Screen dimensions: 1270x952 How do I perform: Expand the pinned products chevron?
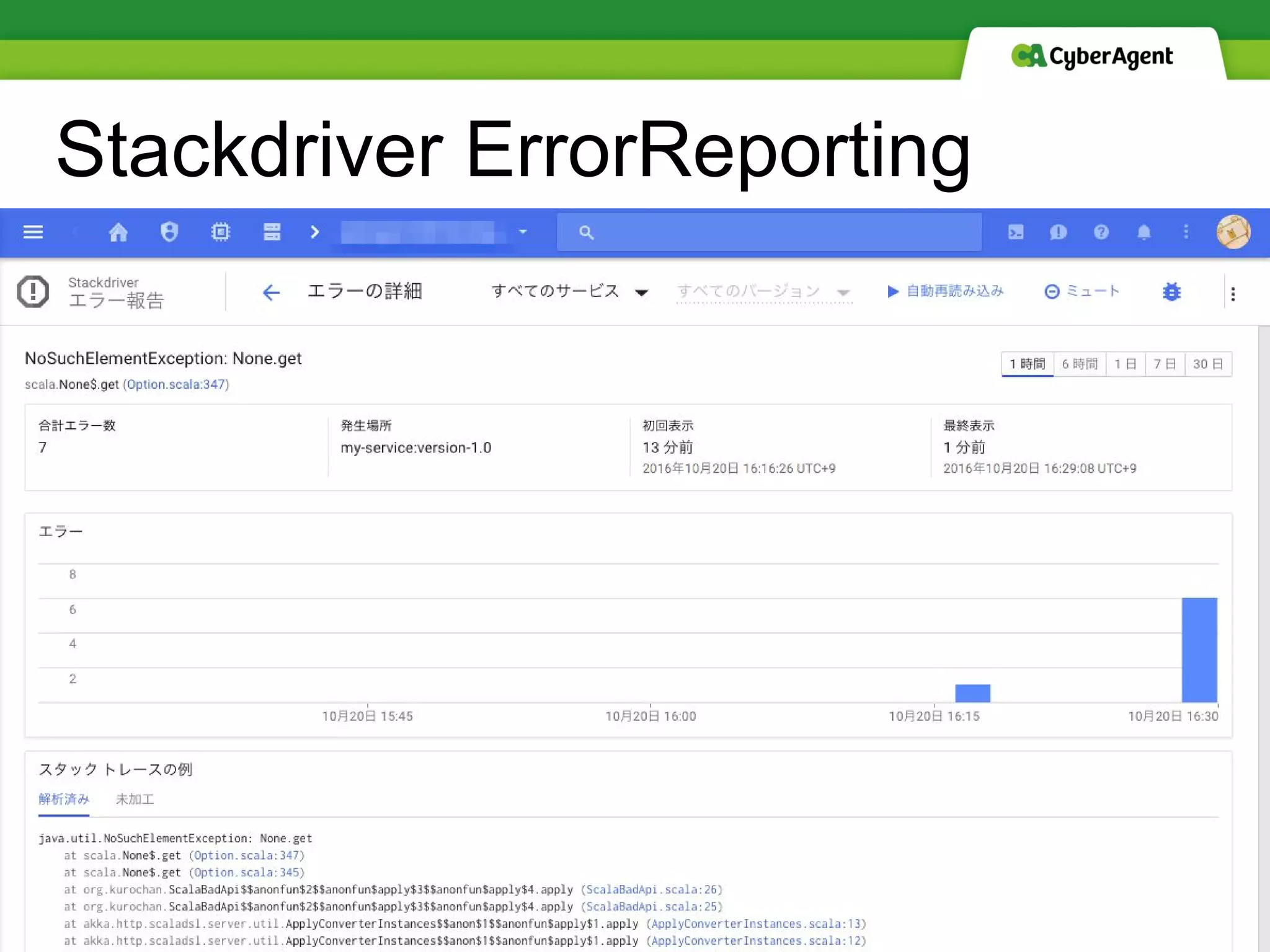[314, 232]
